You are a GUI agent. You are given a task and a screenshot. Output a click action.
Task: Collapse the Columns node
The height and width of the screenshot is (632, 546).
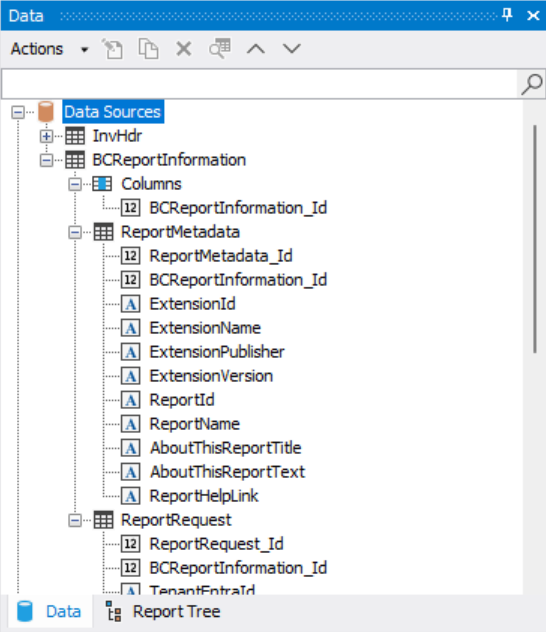[x=75, y=185]
